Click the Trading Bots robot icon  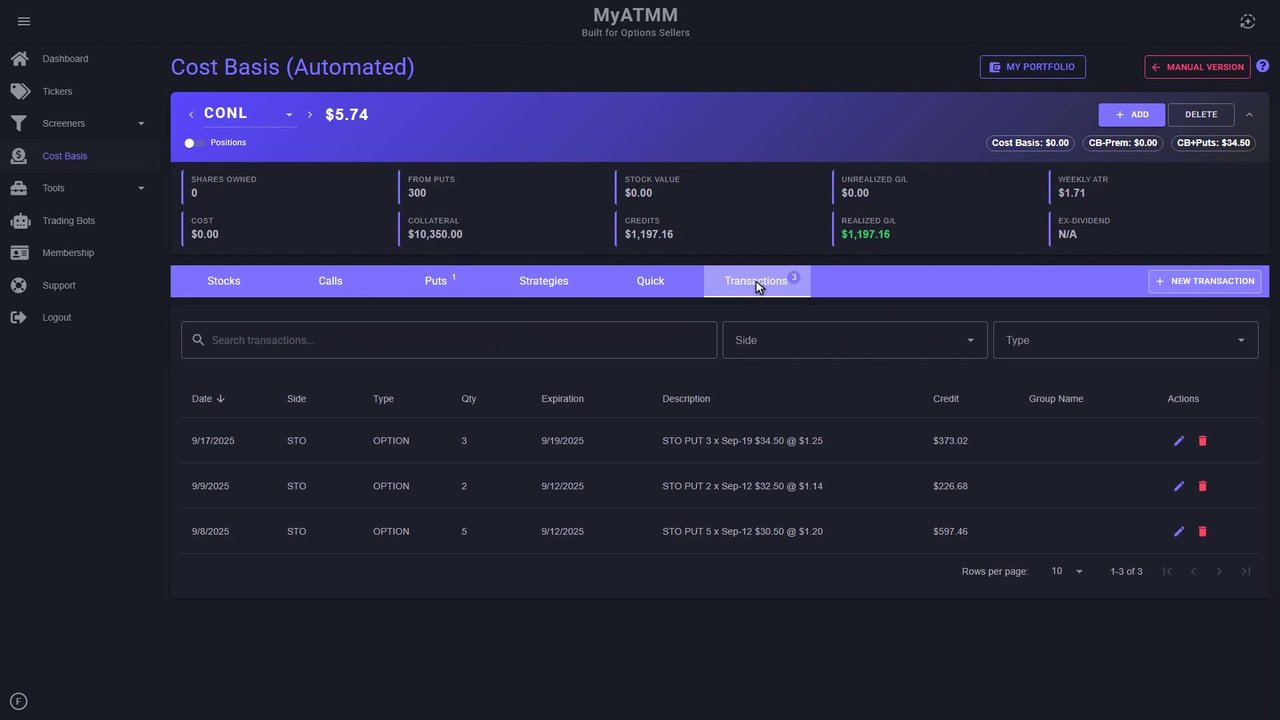coord(19,220)
